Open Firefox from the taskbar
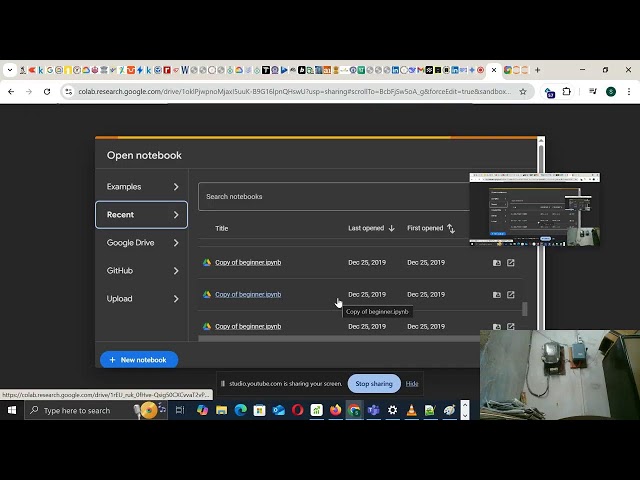Image resolution: width=640 pixels, height=480 pixels. (336, 410)
